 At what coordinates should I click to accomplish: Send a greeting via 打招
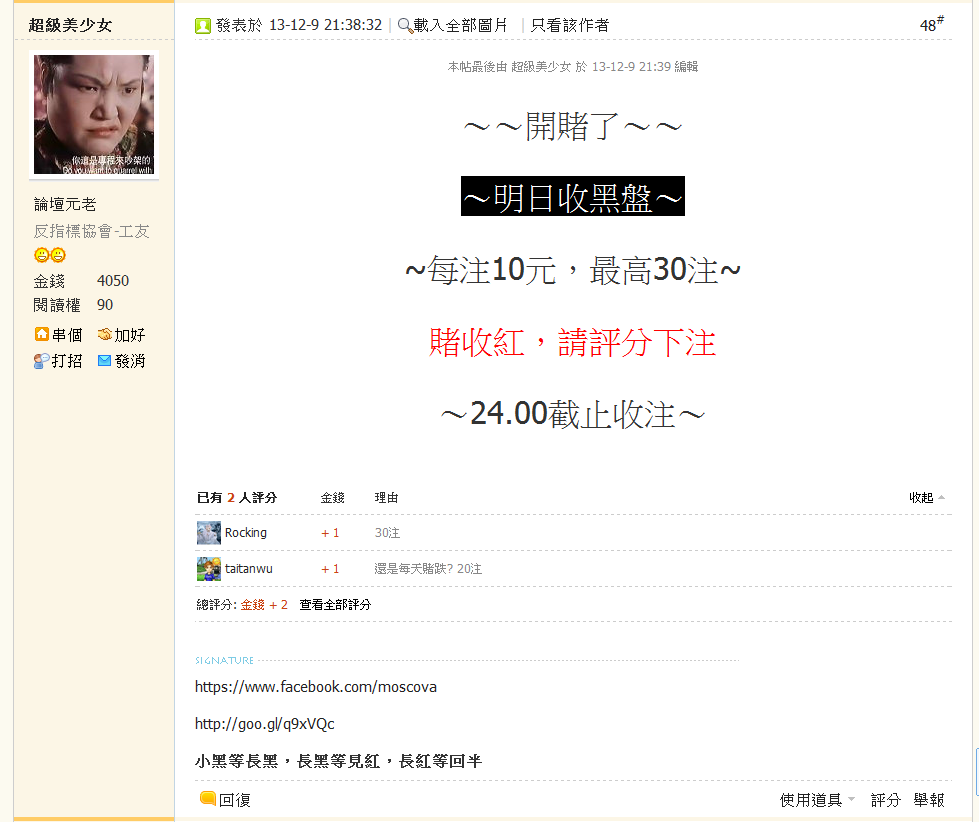click(67, 361)
